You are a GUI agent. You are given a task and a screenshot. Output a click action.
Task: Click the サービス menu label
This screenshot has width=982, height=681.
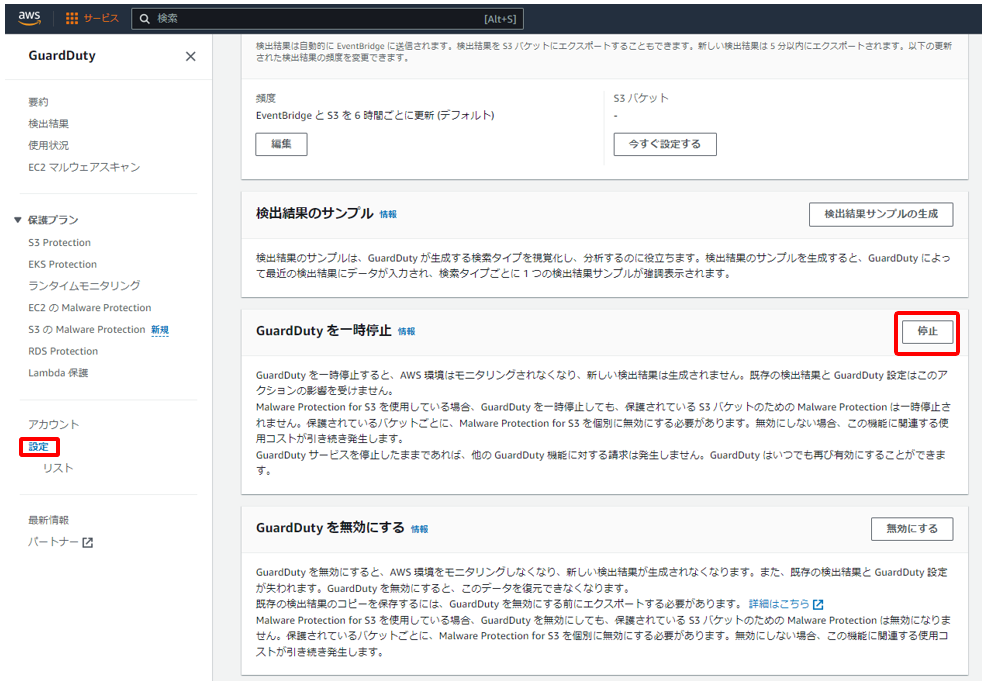click(x=101, y=19)
